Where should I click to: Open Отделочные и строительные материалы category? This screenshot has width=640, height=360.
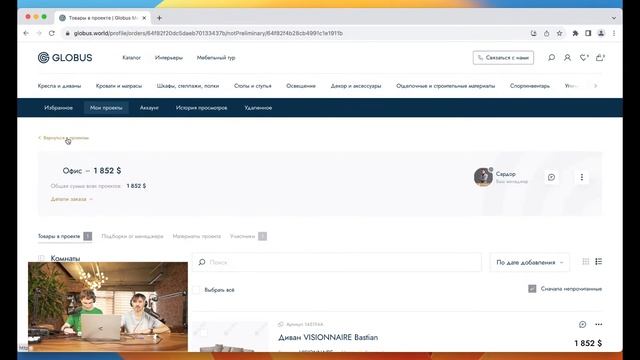point(446,86)
